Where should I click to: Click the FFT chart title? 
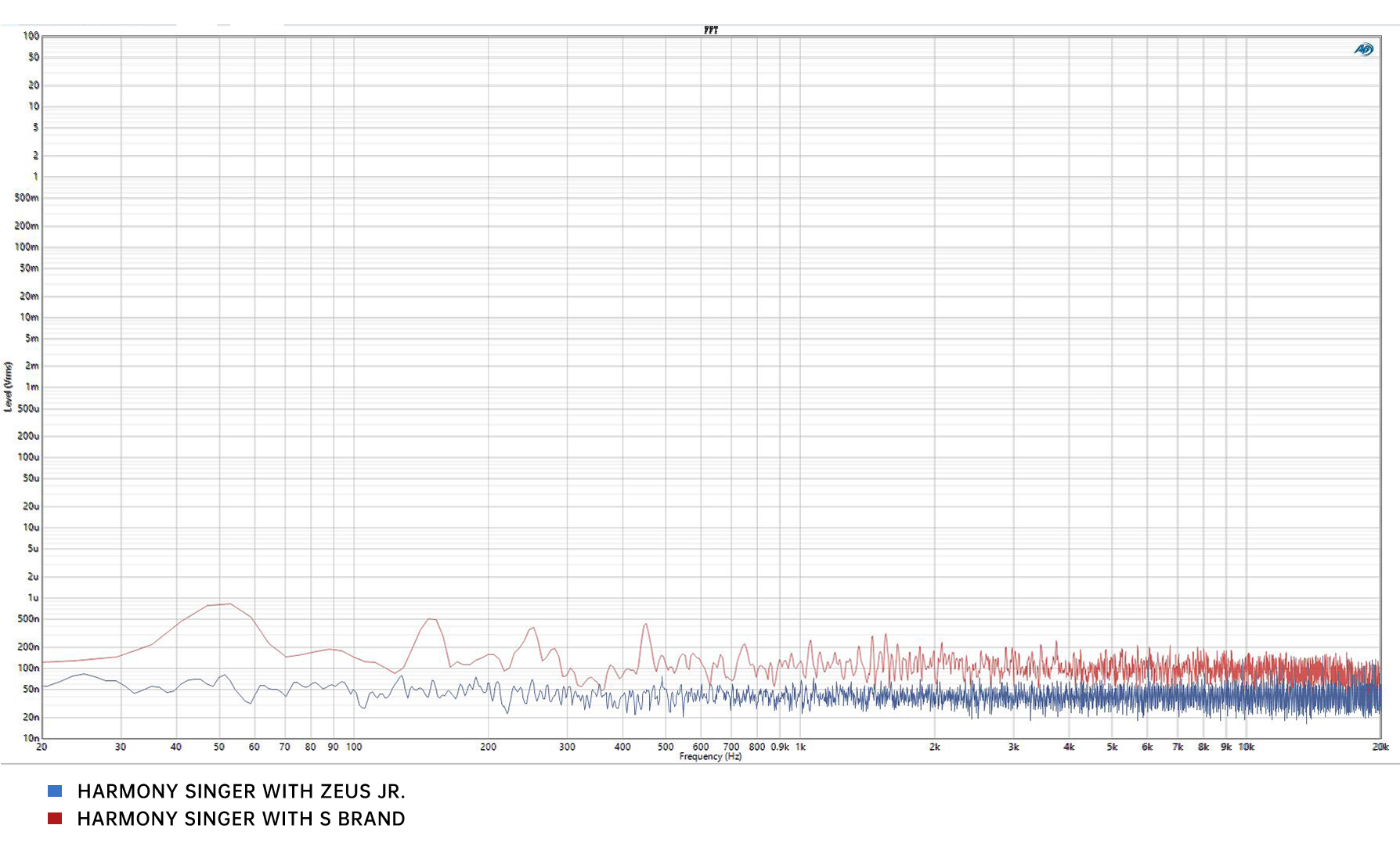[x=710, y=30]
